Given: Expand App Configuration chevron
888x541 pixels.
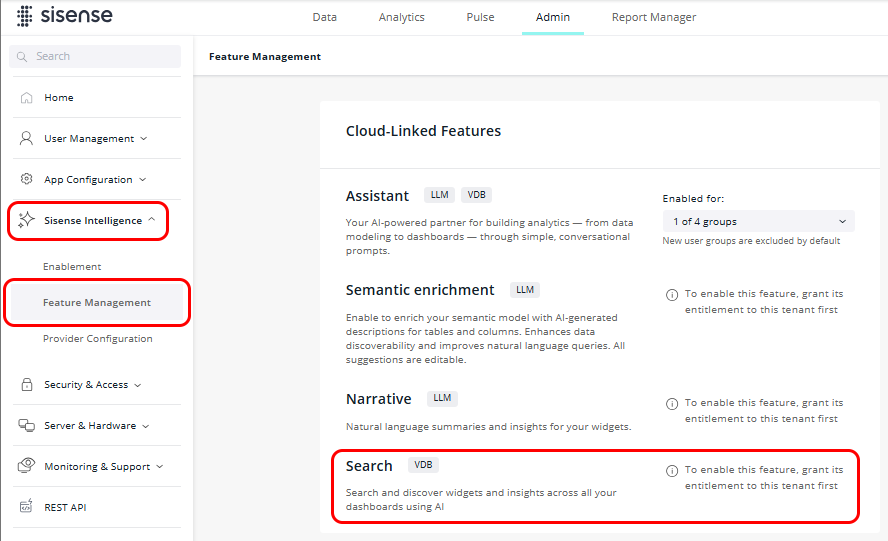Looking at the screenshot, I should pyautogui.click(x=143, y=180).
